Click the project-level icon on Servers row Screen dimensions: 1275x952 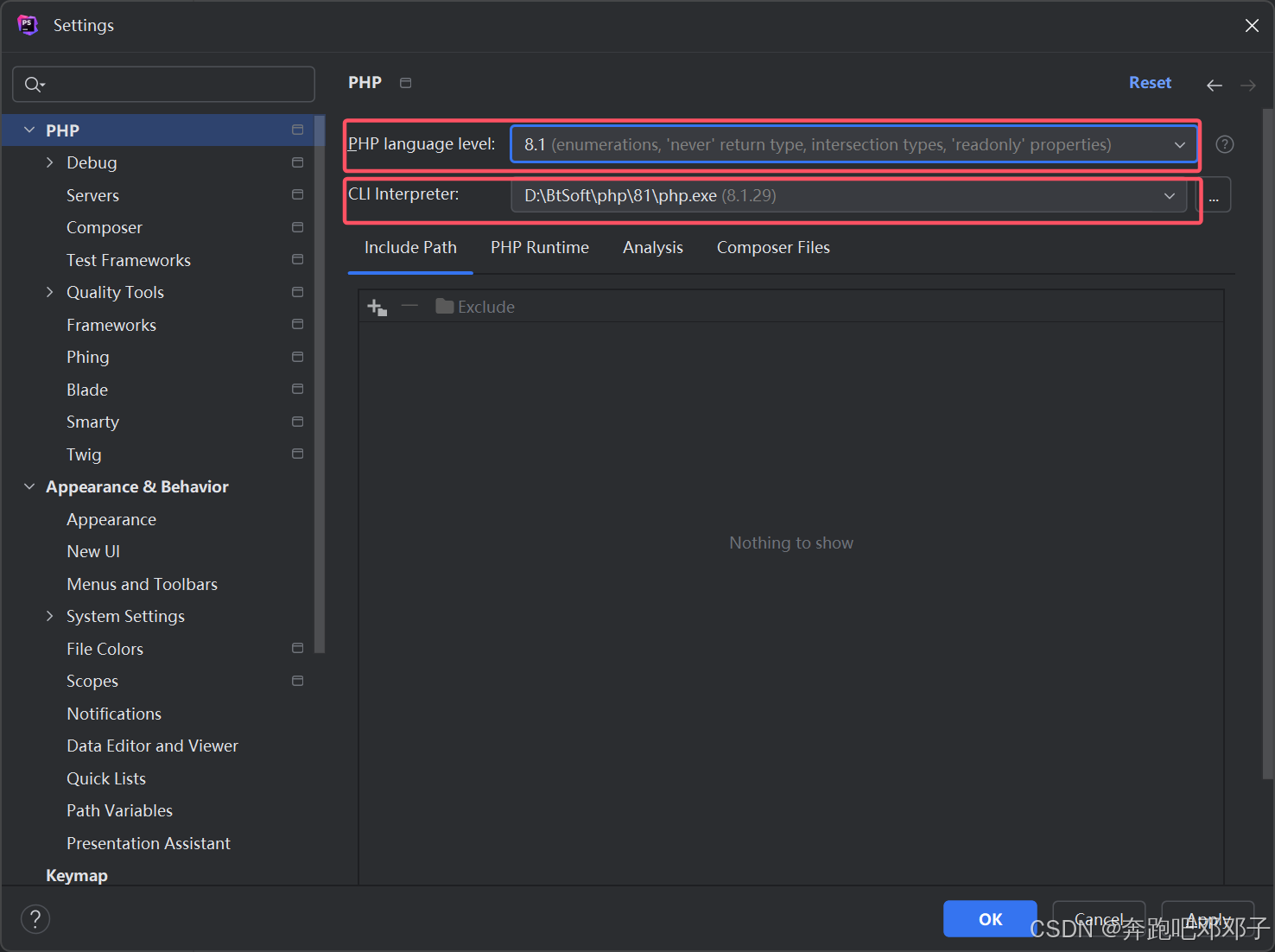pos(298,194)
